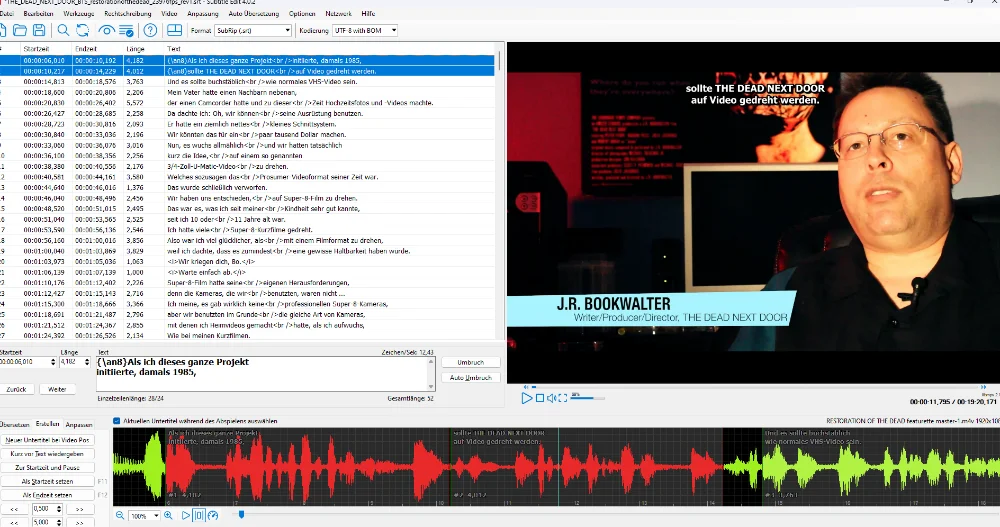1000x527 pixels.
Task: Save the subtitle with floppy disk icon
Action: tap(39, 30)
